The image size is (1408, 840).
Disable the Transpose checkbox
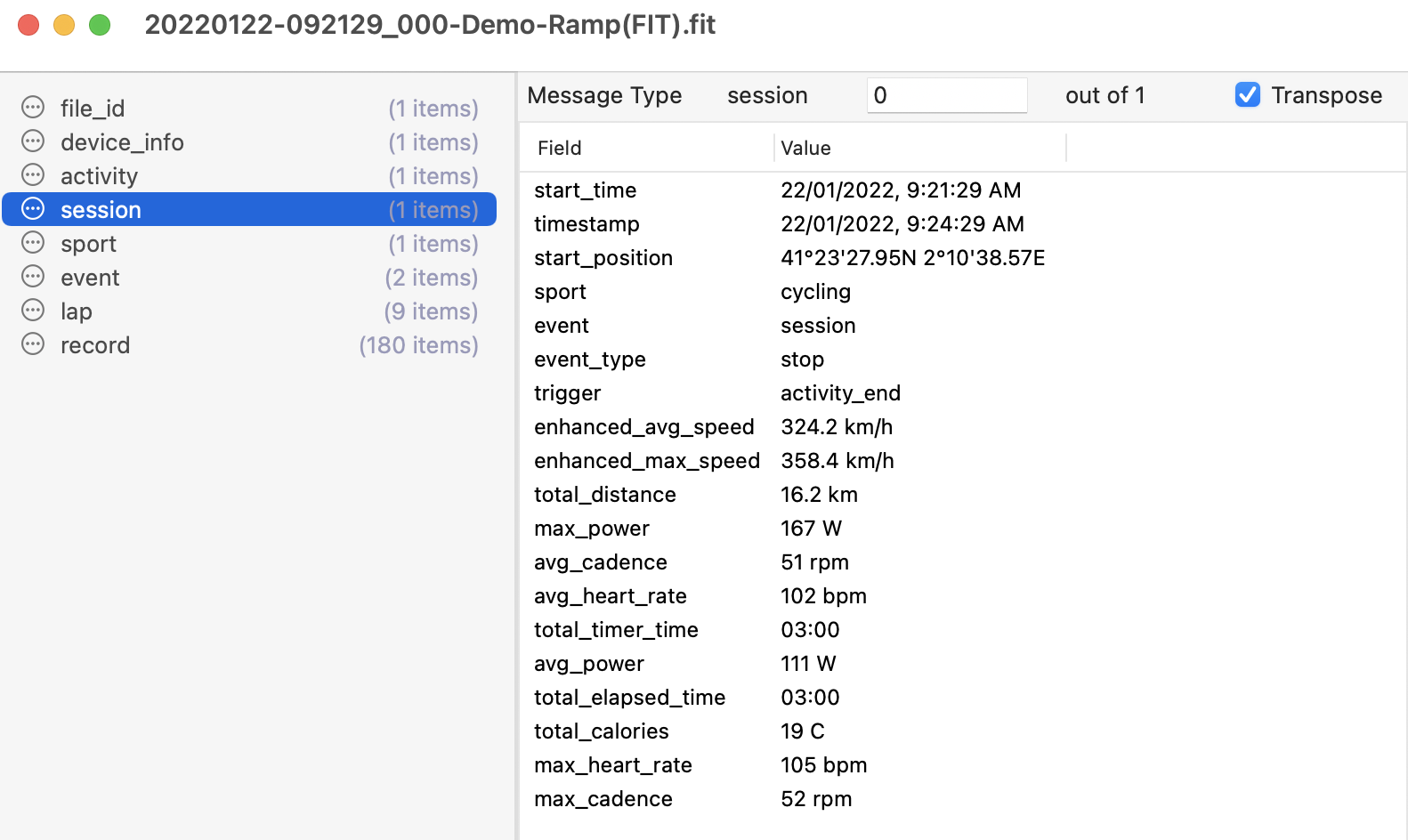click(1248, 94)
